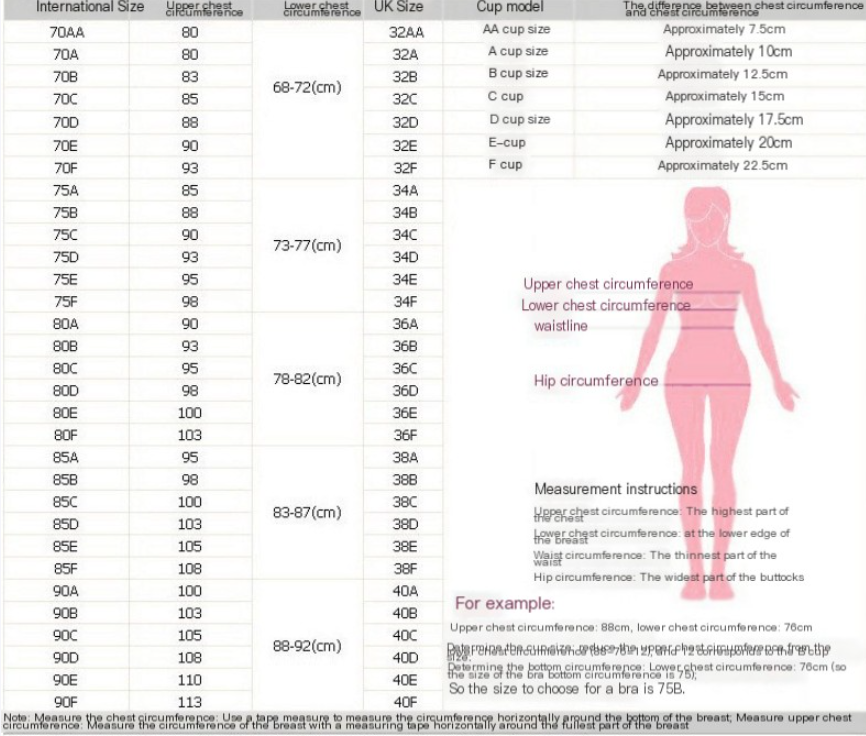Select the 83-87(cm) lower chest range
866x736 pixels.
click(x=307, y=512)
